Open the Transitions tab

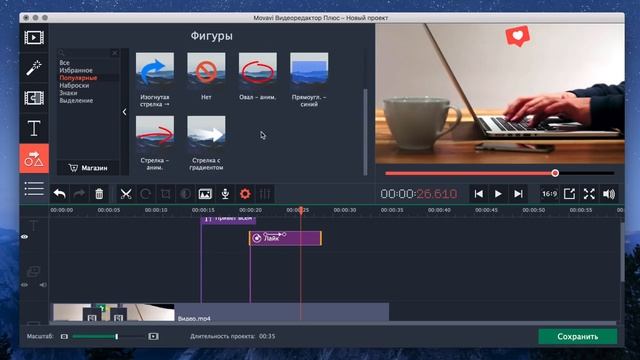[x=34, y=98]
